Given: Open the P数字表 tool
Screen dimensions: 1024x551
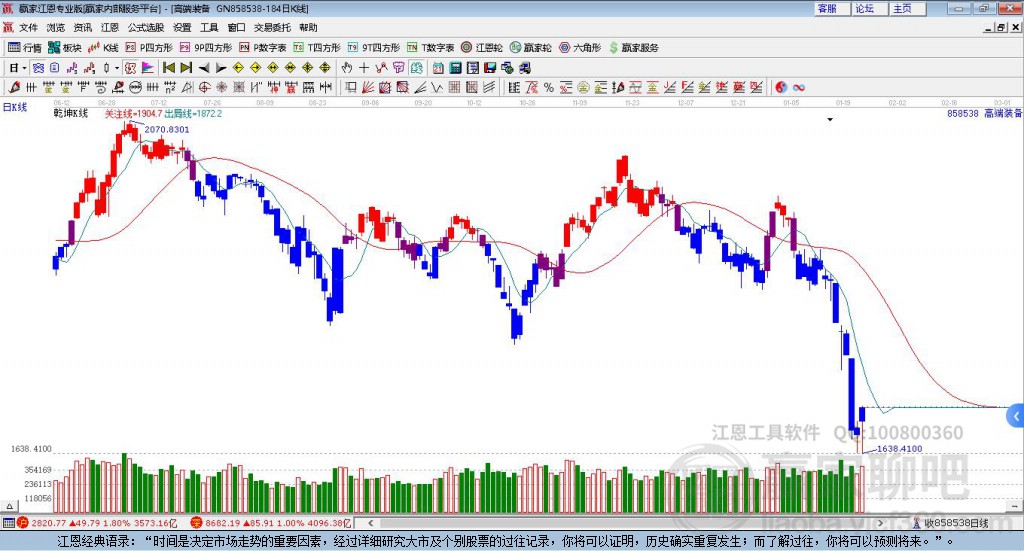Looking at the screenshot, I should tap(263, 48).
